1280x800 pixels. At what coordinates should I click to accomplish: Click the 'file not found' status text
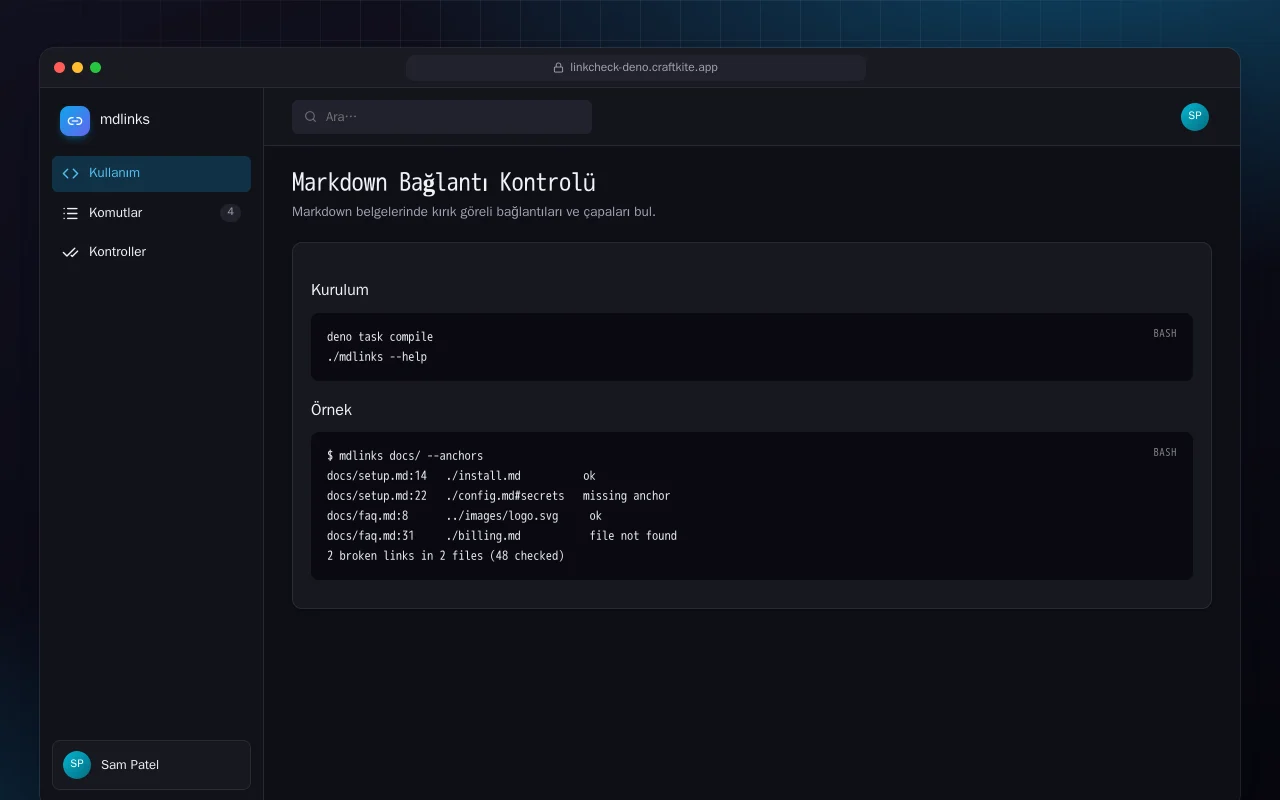point(633,536)
